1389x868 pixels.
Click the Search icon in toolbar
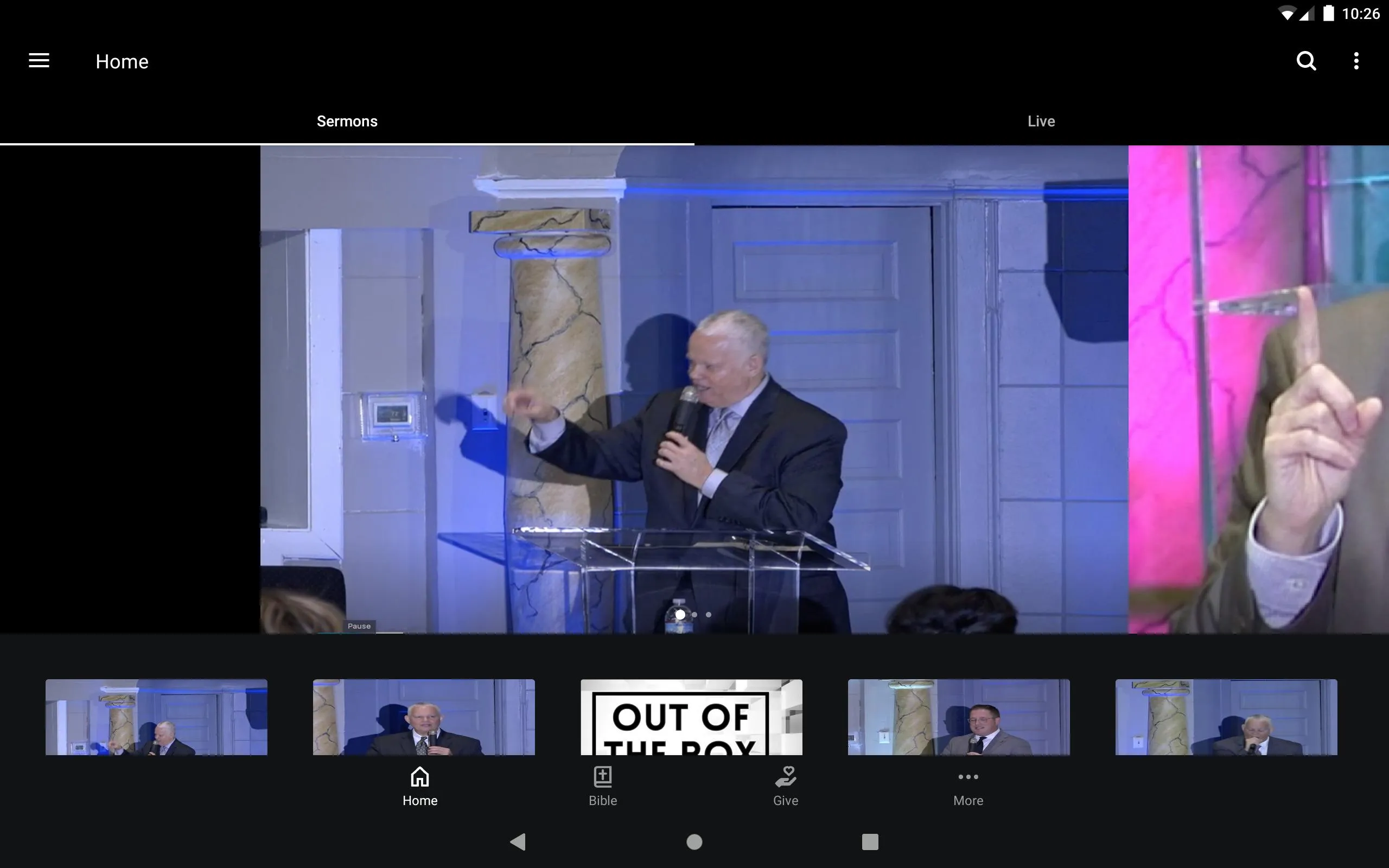pos(1306,61)
